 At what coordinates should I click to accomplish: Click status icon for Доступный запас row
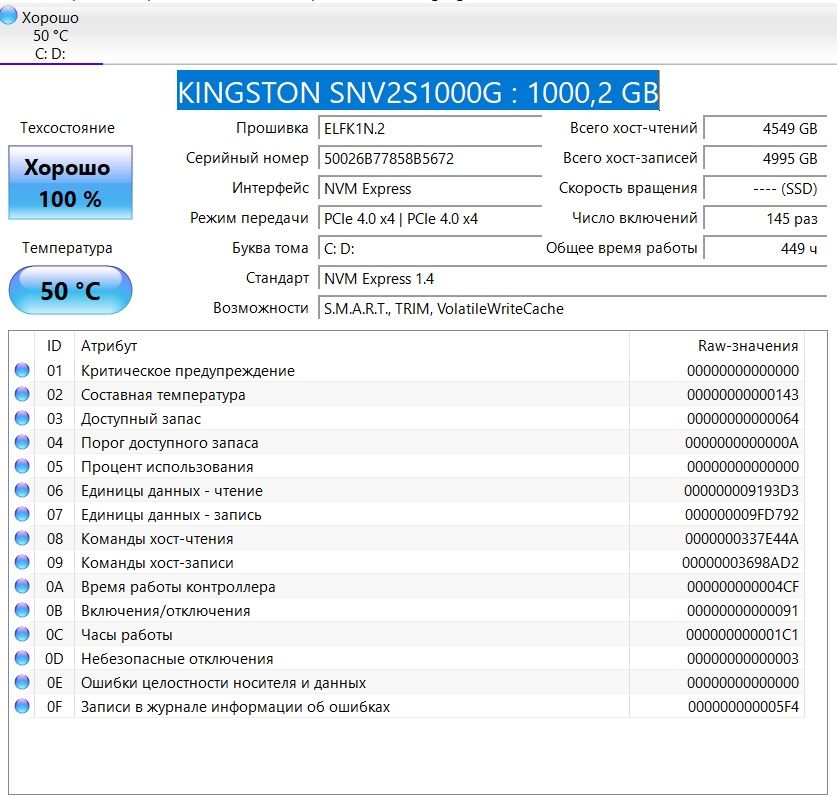pyautogui.click(x=22, y=418)
